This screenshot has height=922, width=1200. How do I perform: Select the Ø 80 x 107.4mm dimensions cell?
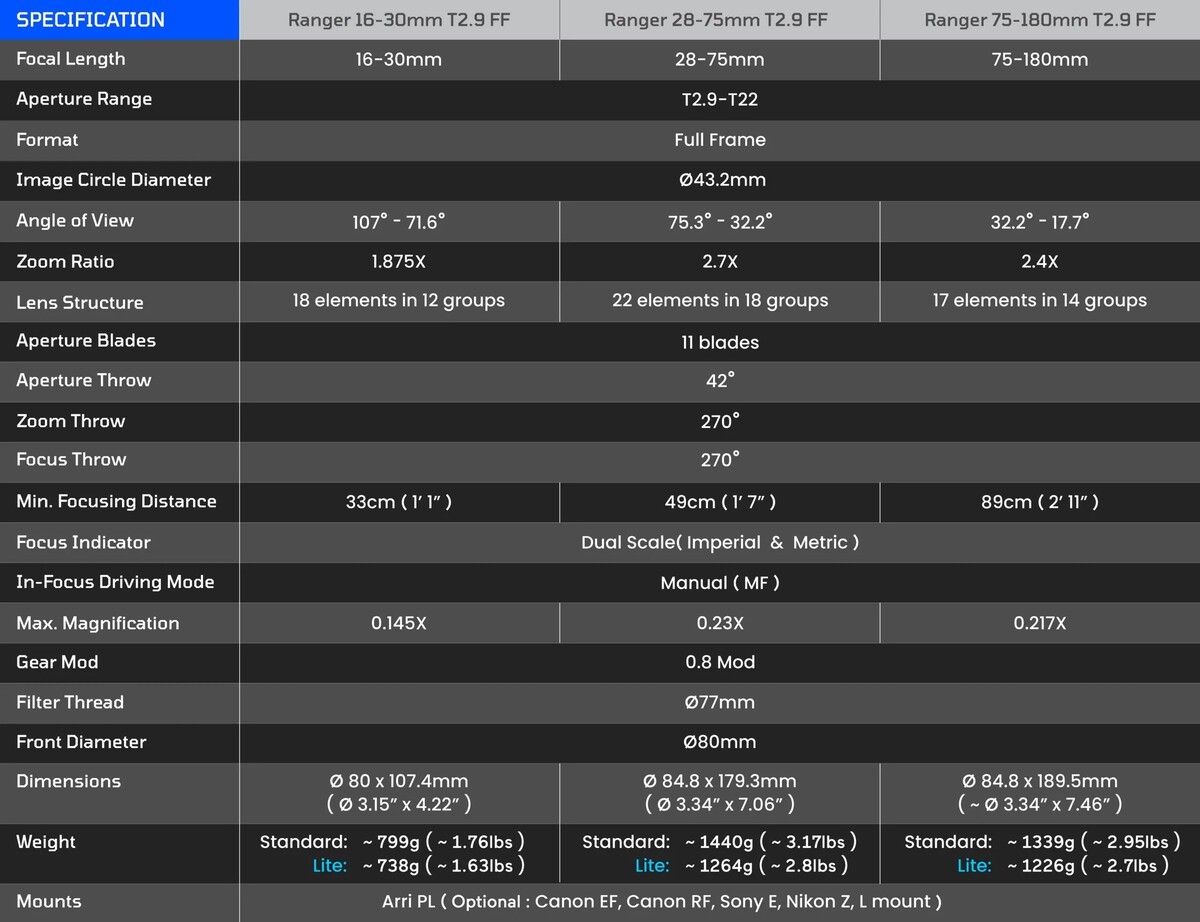[x=398, y=792]
